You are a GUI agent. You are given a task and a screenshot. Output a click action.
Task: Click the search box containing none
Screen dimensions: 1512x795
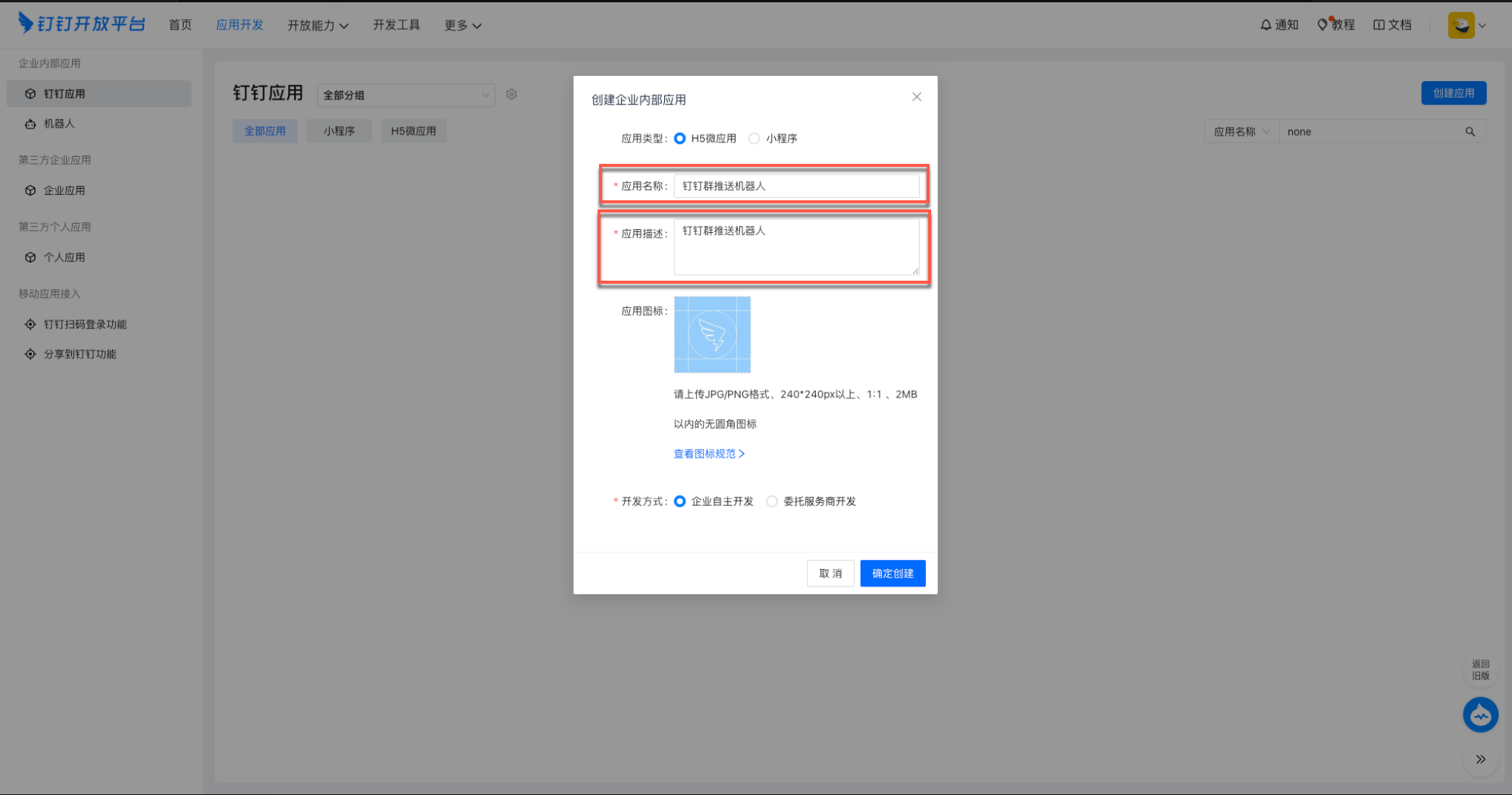(x=1382, y=132)
